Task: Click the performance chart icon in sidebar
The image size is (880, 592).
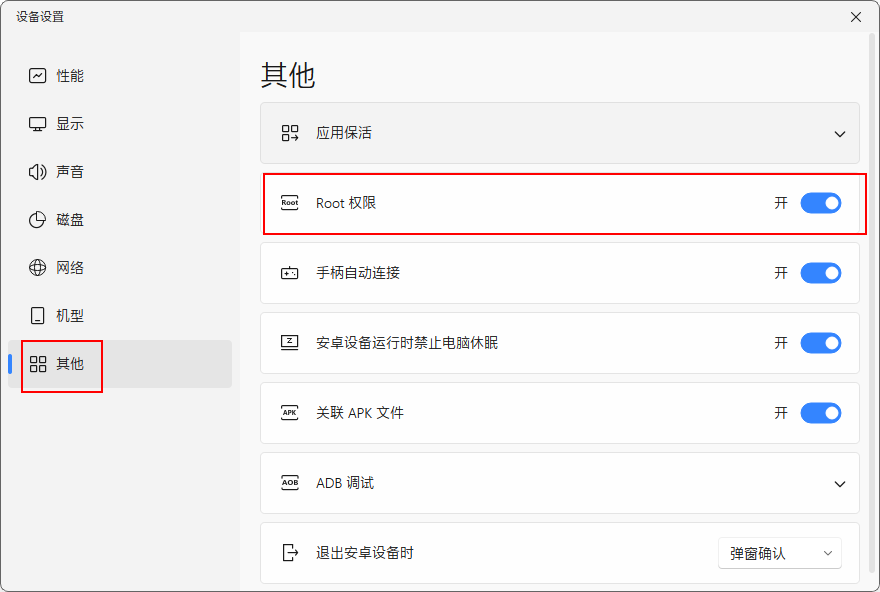Action: 38,76
